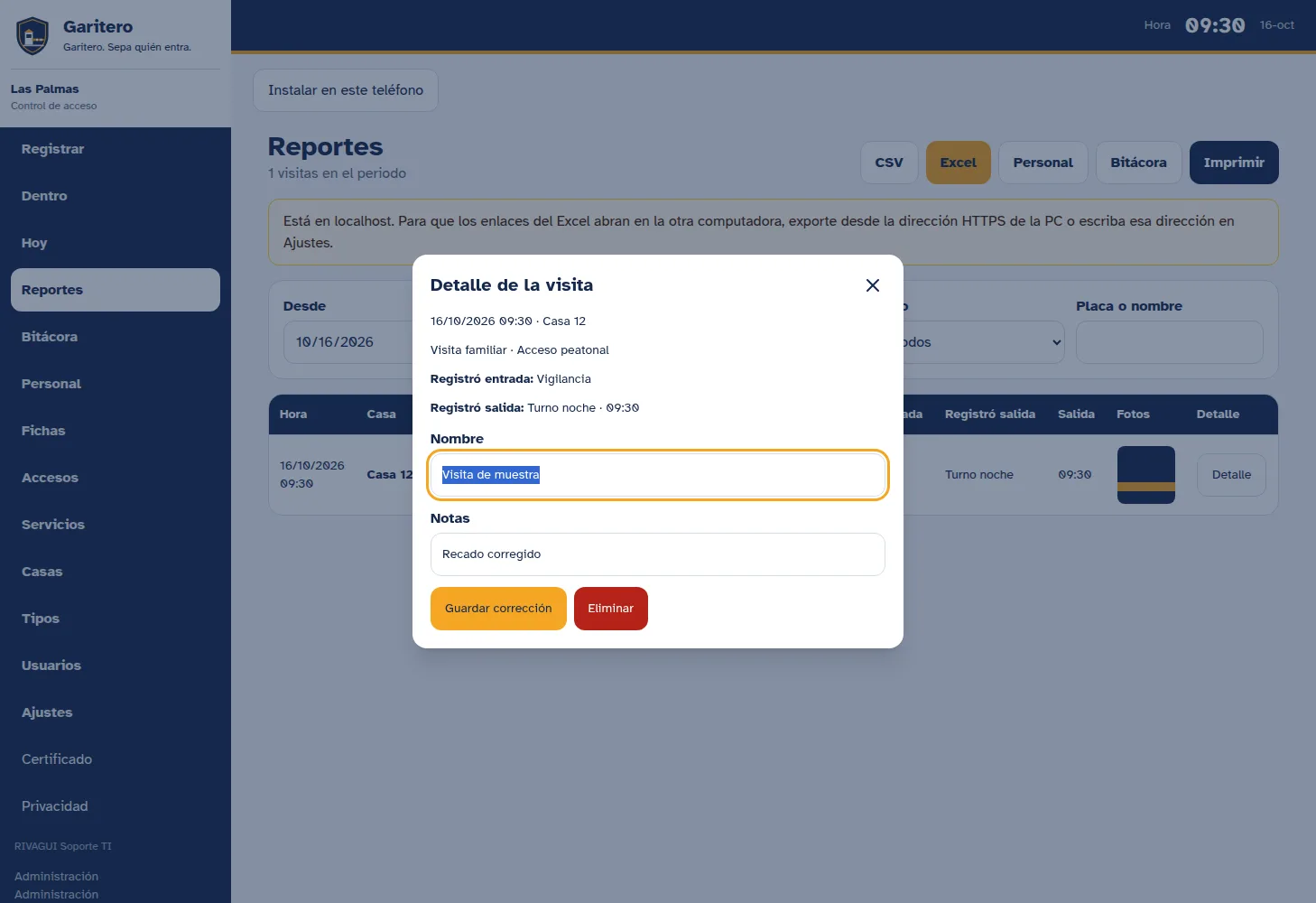Click the Notas field in the dialog
This screenshot has width=1316, height=903.
click(x=658, y=554)
